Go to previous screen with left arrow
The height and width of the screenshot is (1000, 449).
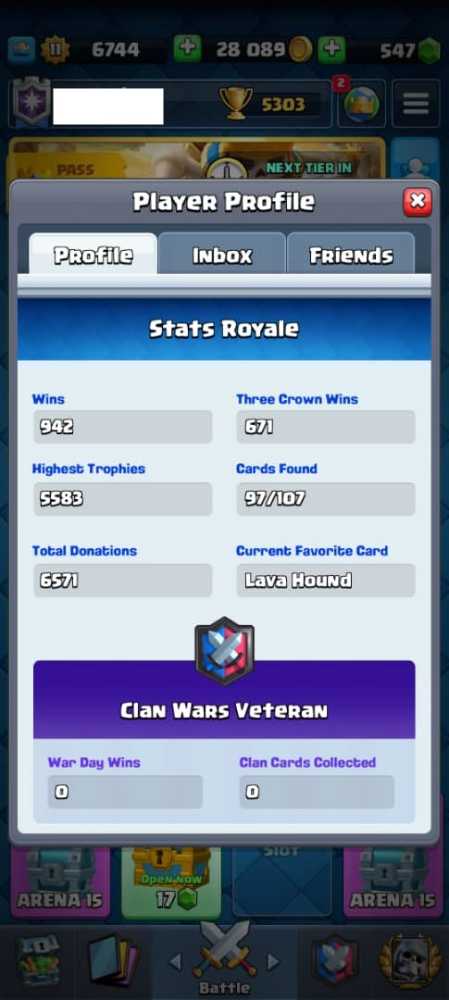175,961
